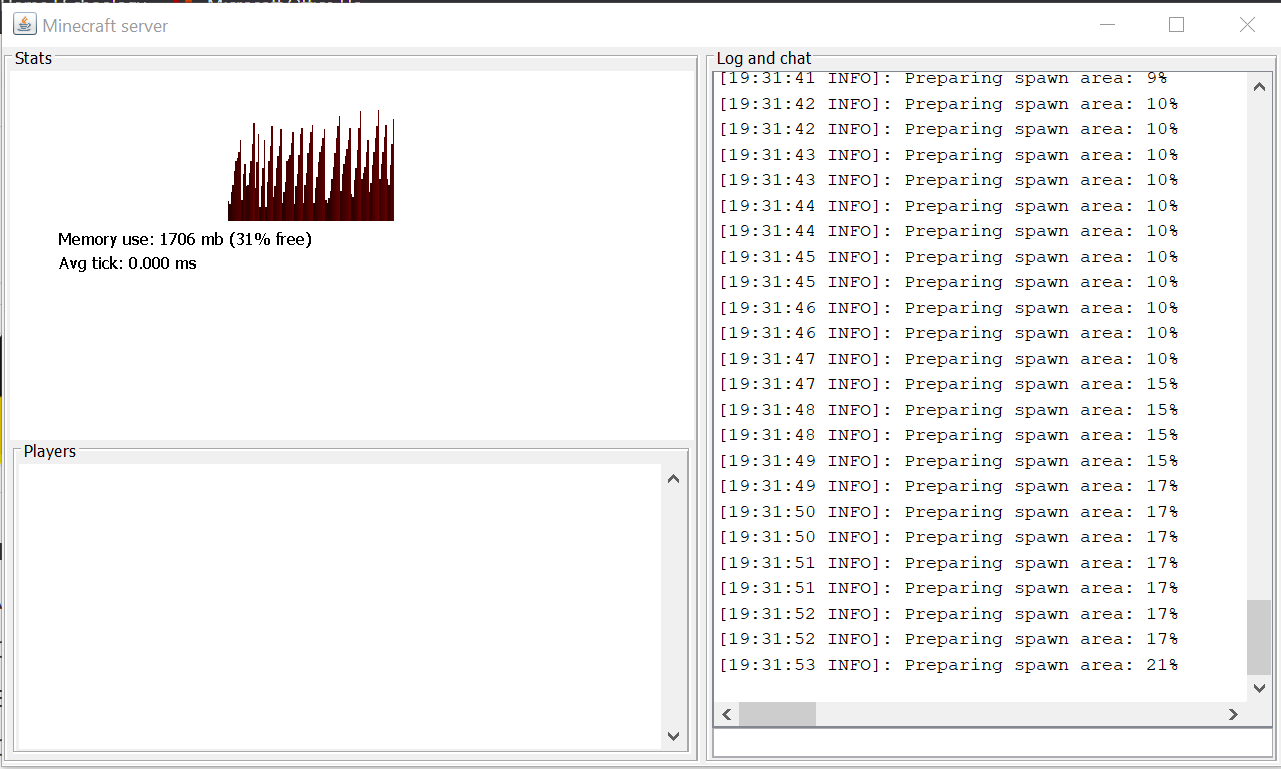Click the log's vertical scroll down arrow
Viewport: 1281px width, 769px height.
pos(1259,688)
